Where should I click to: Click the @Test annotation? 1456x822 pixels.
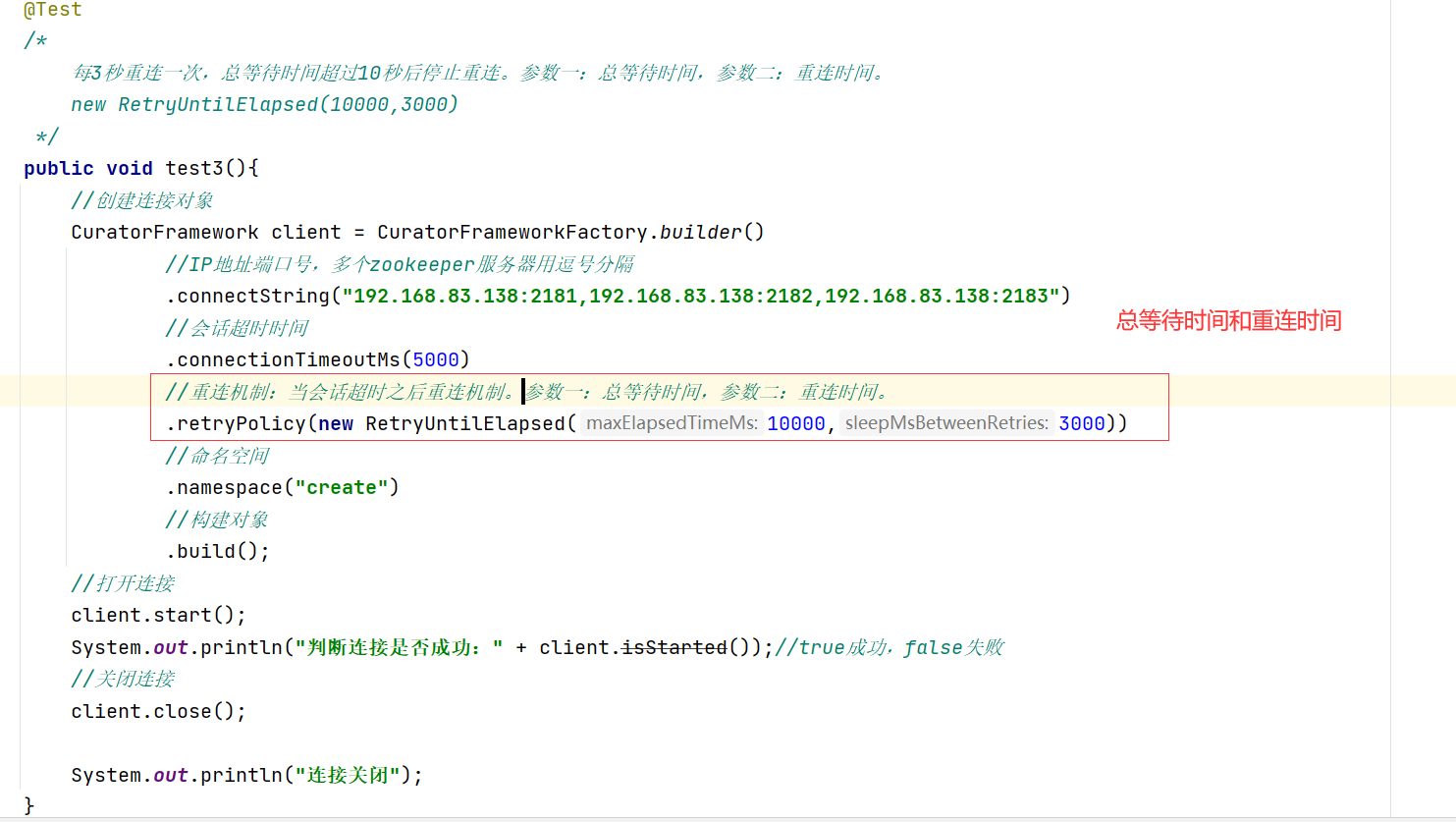pos(53,10)
